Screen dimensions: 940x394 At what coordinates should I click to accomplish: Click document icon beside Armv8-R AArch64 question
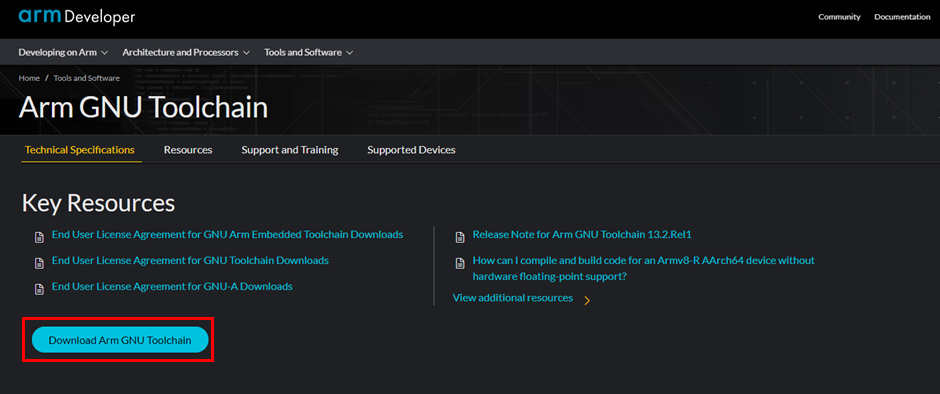pos(460,263)
